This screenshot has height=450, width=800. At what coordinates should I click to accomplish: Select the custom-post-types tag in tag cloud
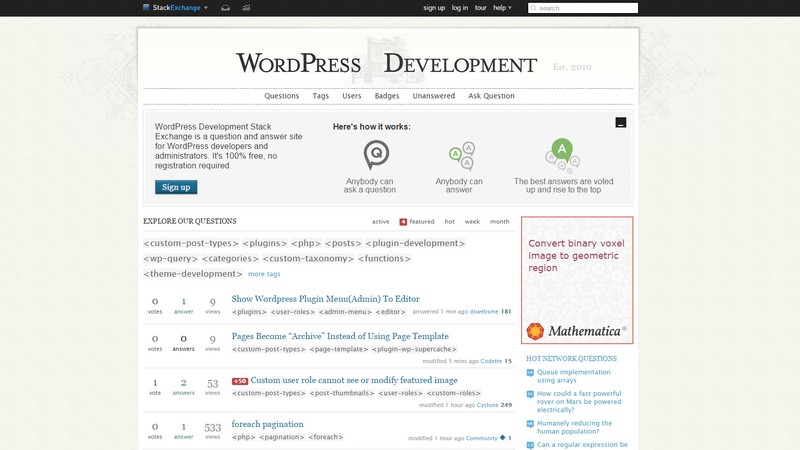click(191, 243)
